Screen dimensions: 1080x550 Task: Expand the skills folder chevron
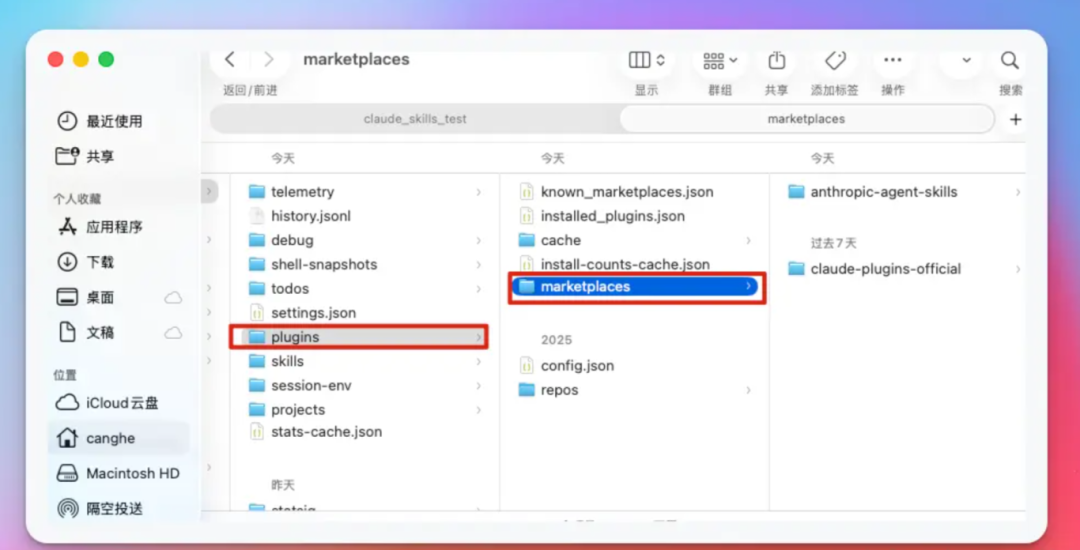point(478,361)
